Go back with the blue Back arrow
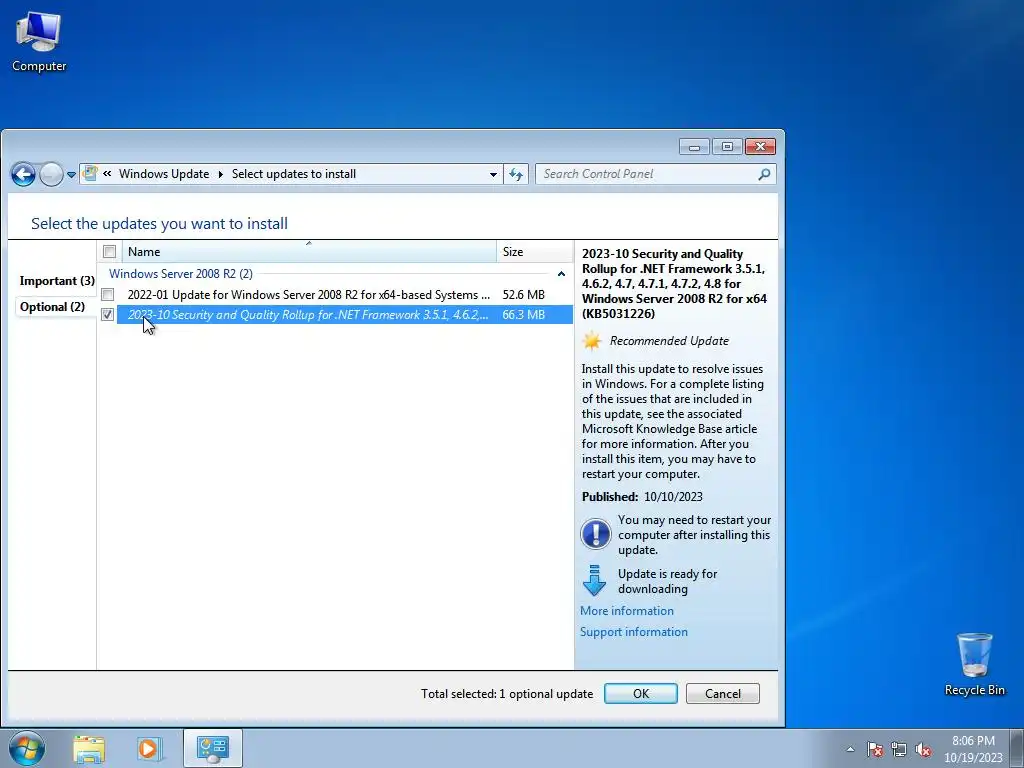The width and height of the screenshot is (1024, 768). click(23, 174)
